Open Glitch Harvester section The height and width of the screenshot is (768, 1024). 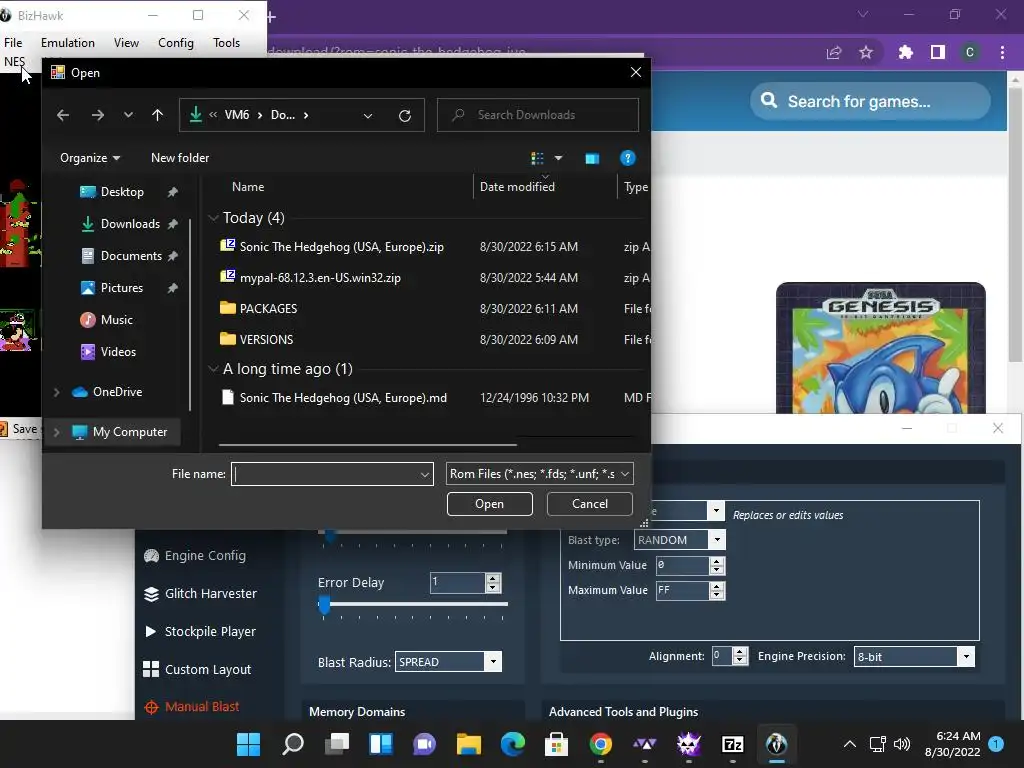(x=200, y=594)
